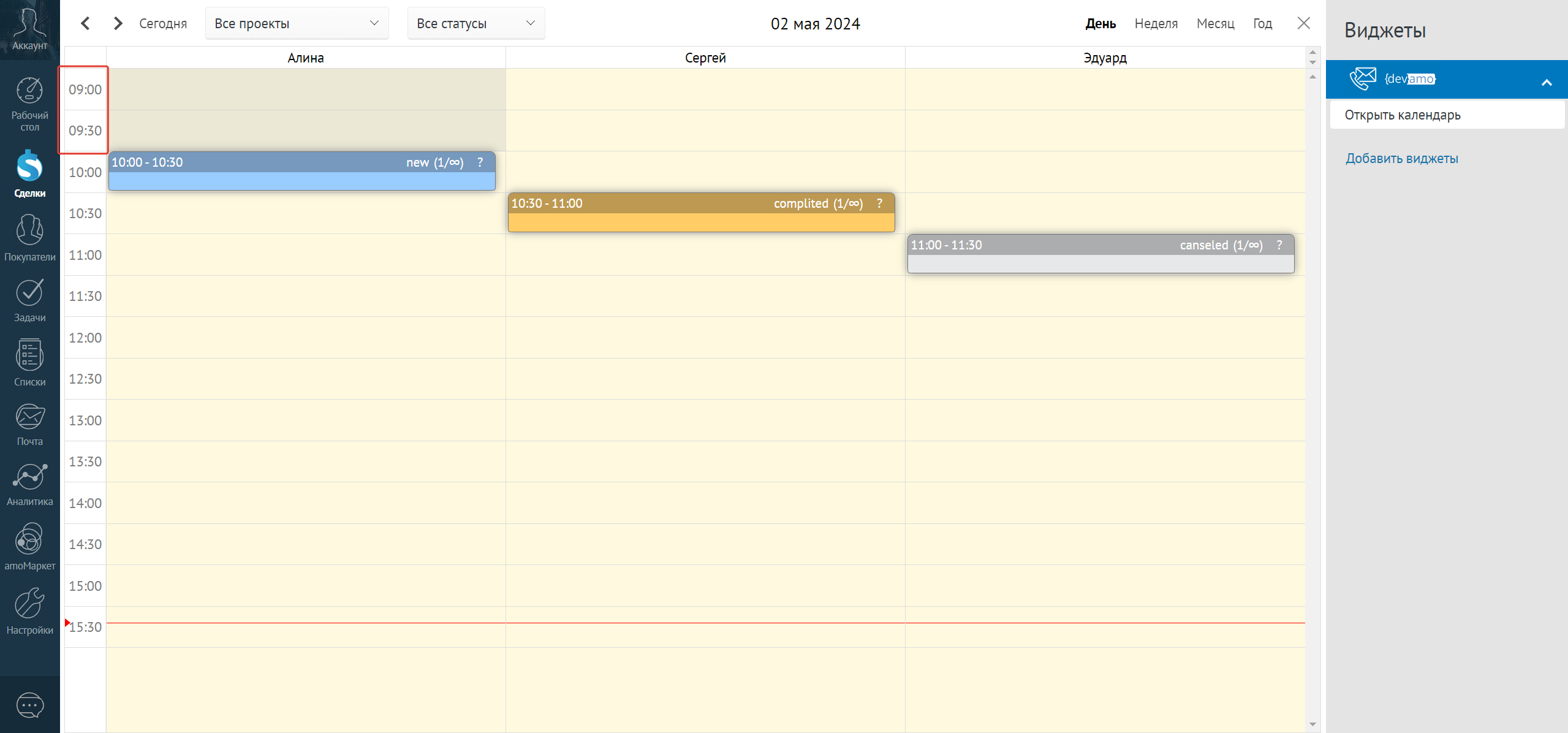Switch to Неделя view

[x=1156, y=23]
